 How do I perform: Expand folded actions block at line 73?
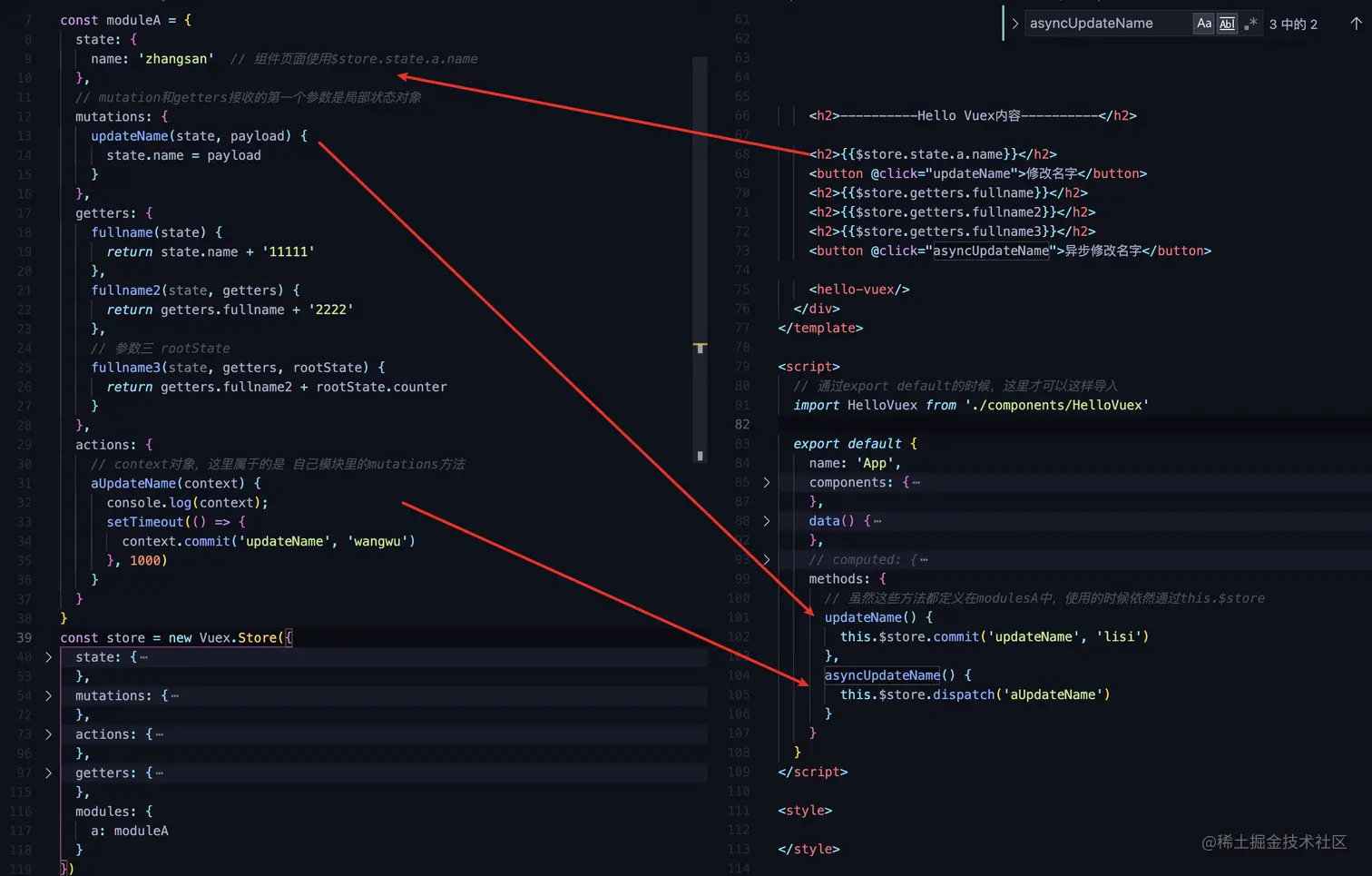click(x=48, y=734)
